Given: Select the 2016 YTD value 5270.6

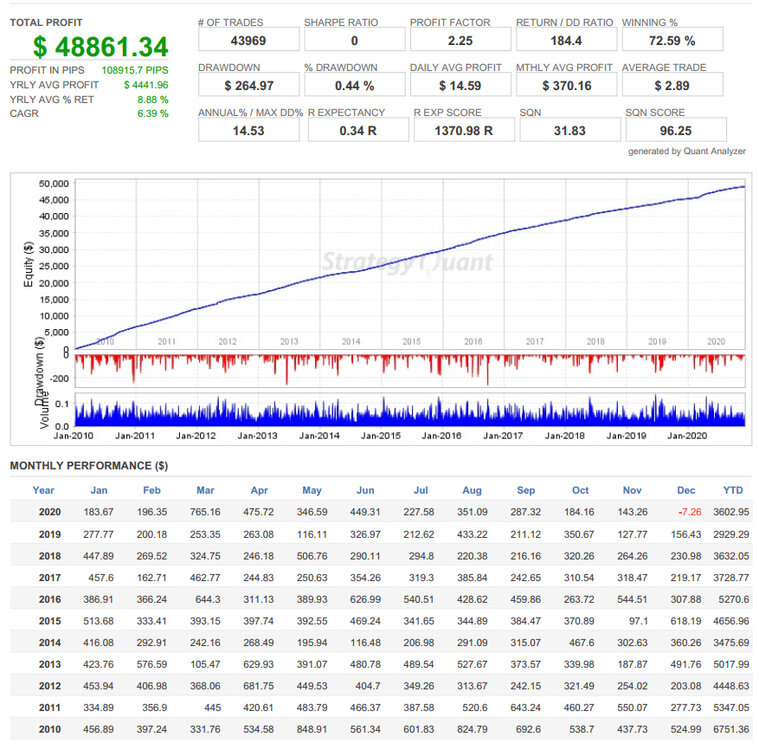Looking at the screenshot, I should [x=734, y=599].
